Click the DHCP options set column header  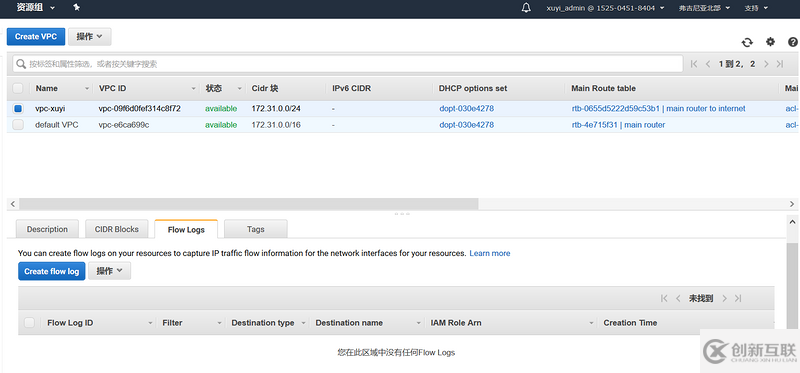click(x=473, y=88)
